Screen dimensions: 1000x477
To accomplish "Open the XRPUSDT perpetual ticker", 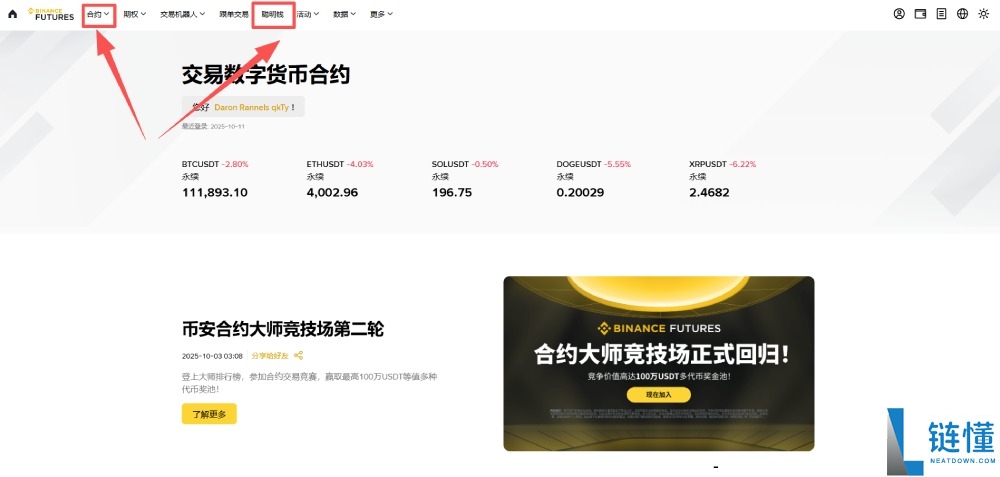I will click(723, 179).
